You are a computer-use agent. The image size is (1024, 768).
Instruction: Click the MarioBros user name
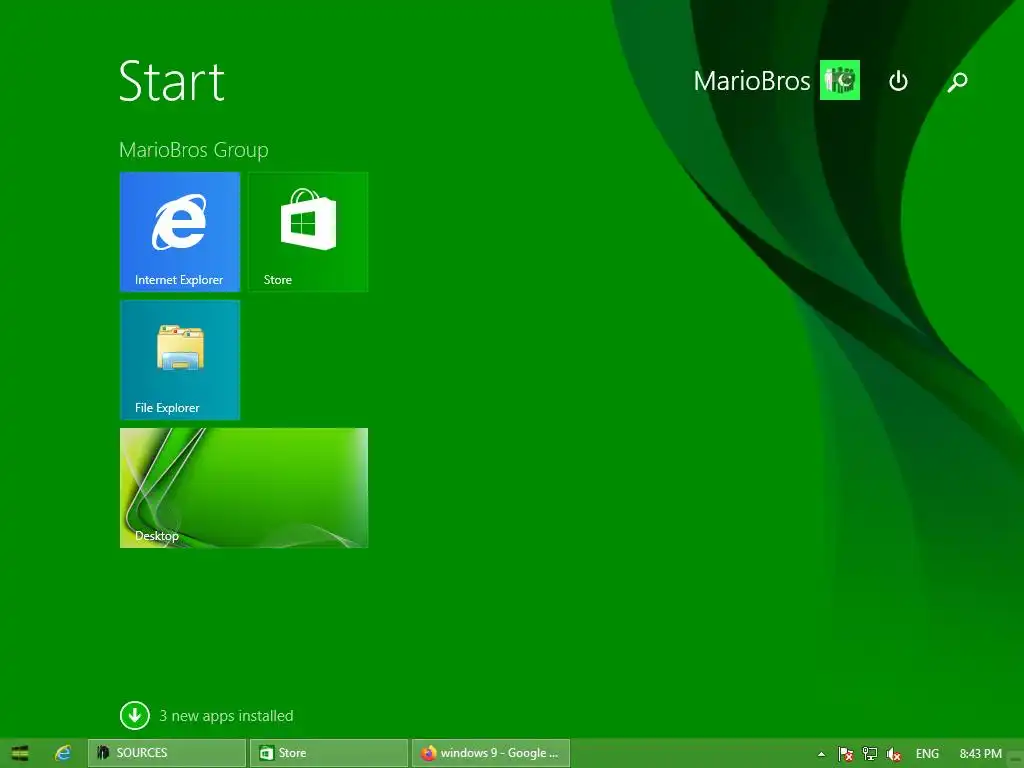[752, 81]
